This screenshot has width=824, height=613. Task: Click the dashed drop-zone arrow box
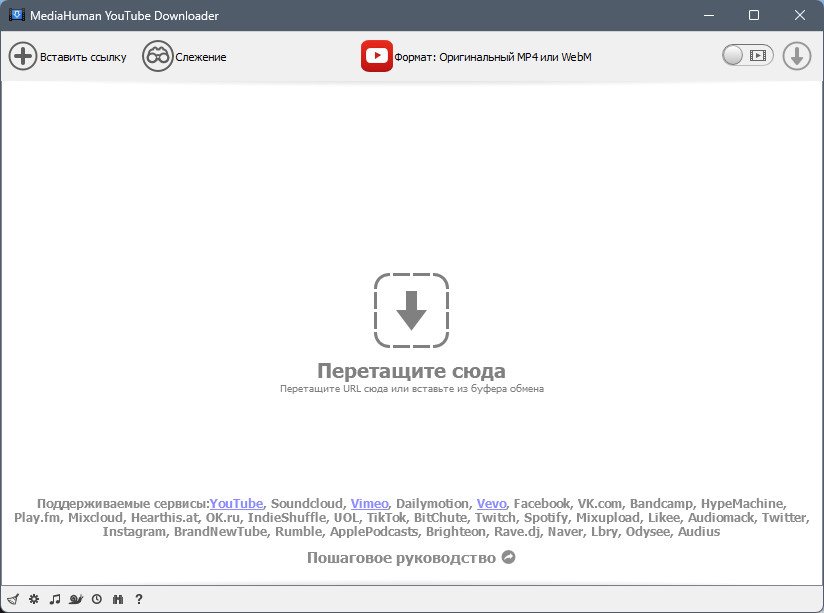[x=411, y=310]
